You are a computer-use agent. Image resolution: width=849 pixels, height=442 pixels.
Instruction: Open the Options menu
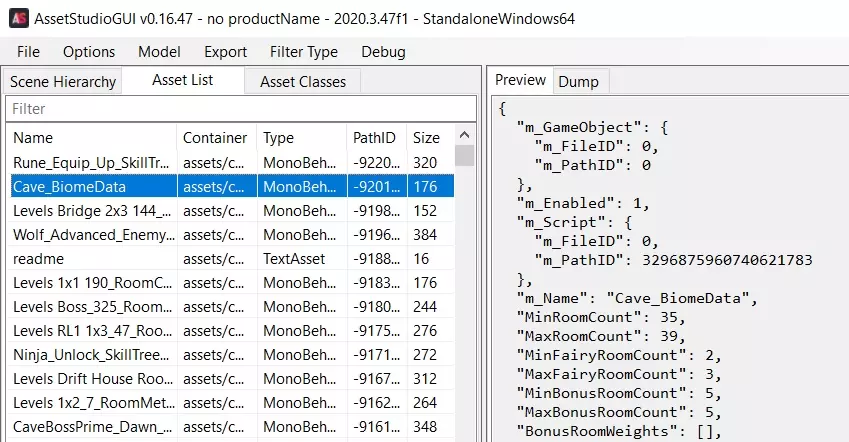[x=89, y=52]
